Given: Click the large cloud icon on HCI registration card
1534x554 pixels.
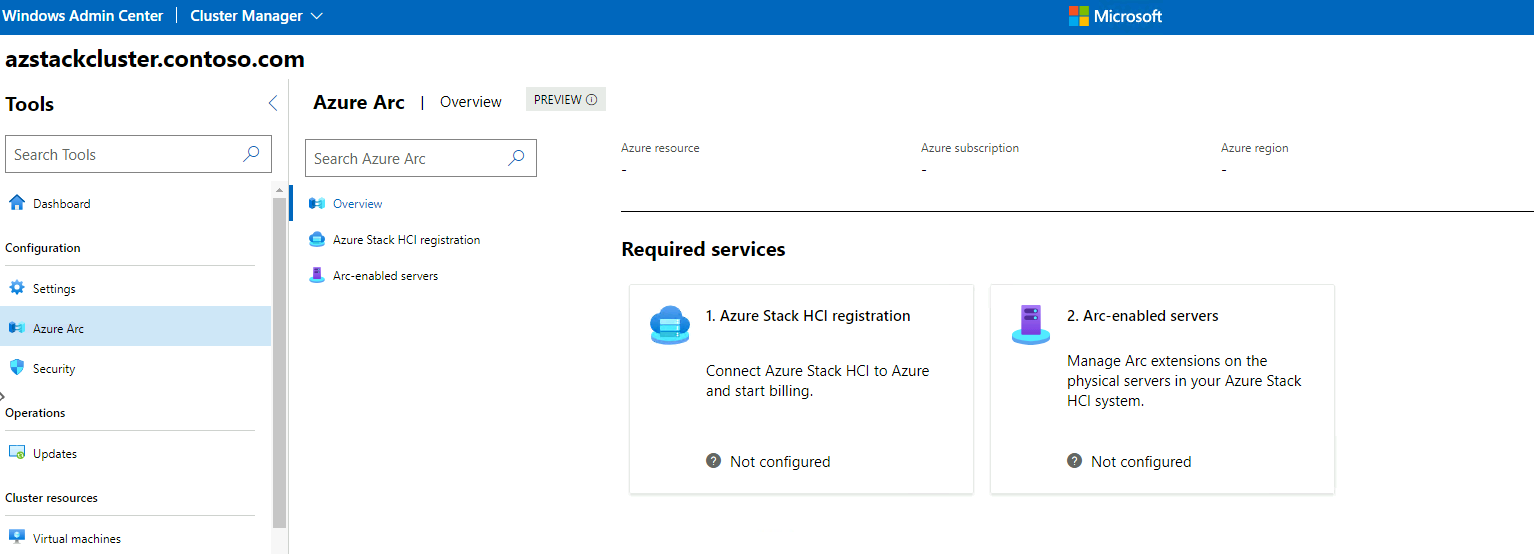Looking at the screenshot, I should tap(670, 325).
